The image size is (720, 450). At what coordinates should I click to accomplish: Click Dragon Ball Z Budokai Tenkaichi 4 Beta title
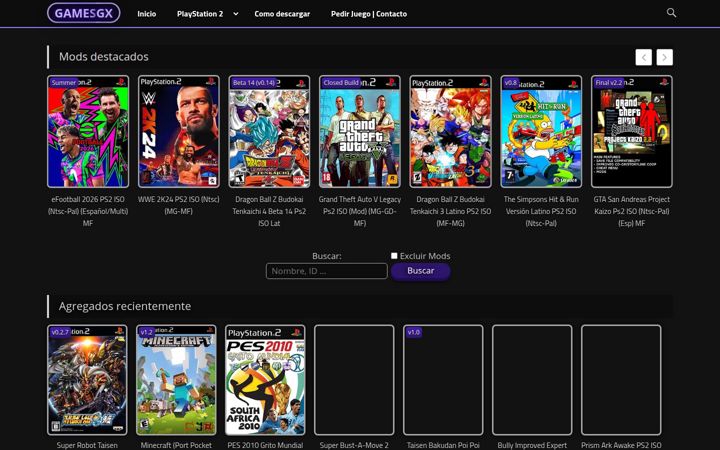pyautogui.click(x=269, y=211)
